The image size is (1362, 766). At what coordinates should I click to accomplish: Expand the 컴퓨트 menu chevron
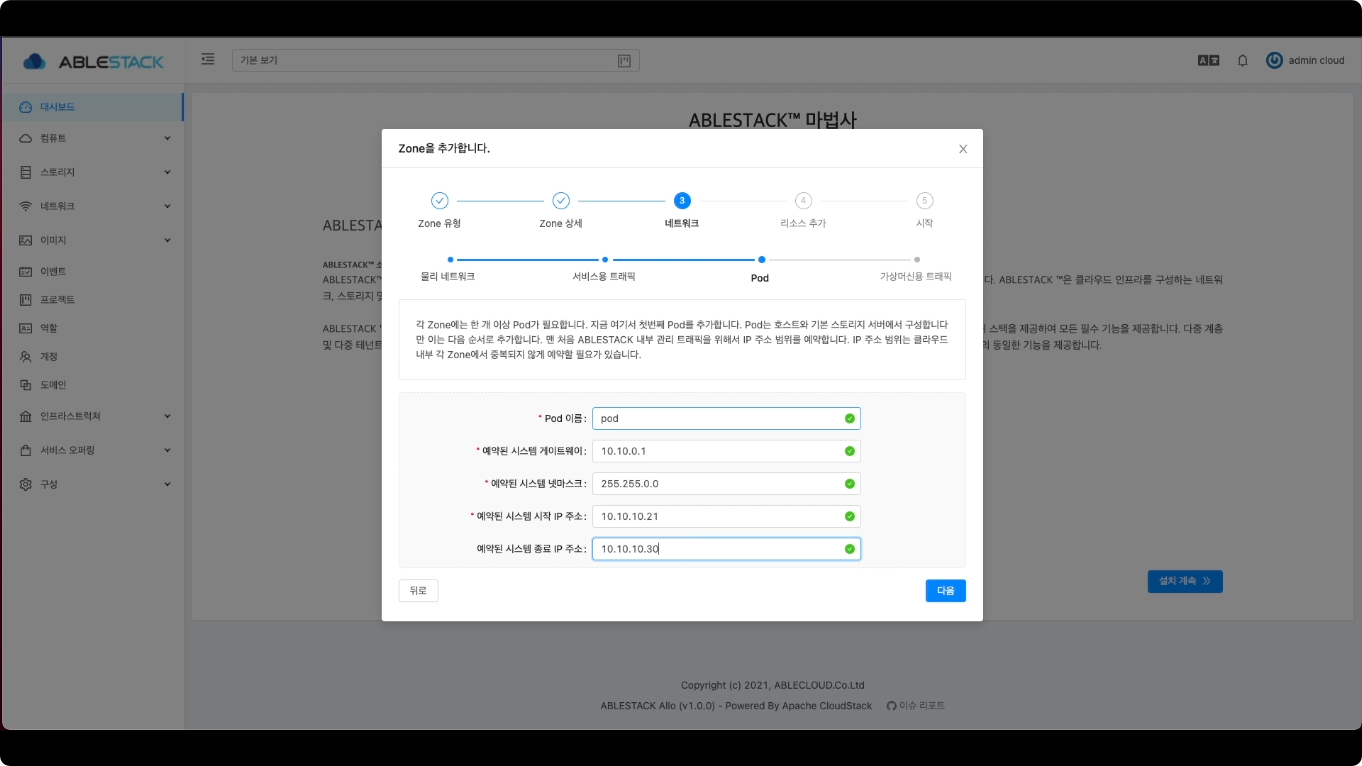[167, 138]
